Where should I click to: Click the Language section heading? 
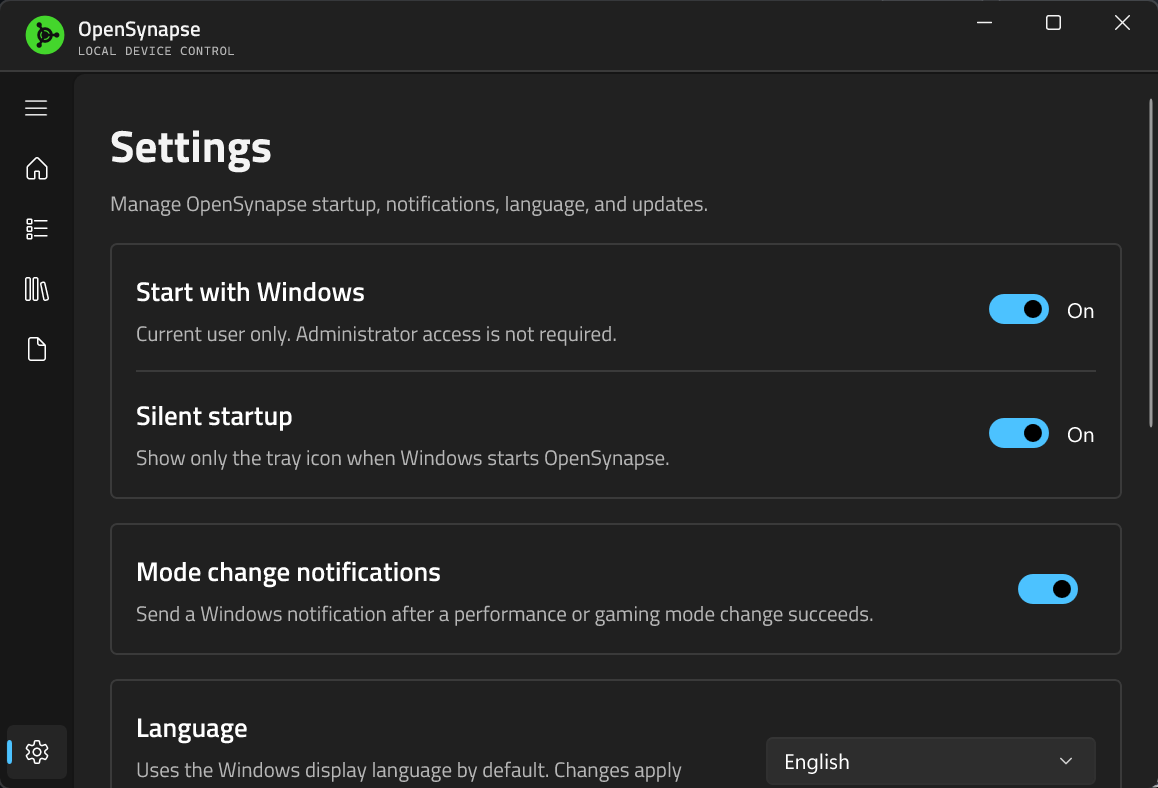(192, 729)
